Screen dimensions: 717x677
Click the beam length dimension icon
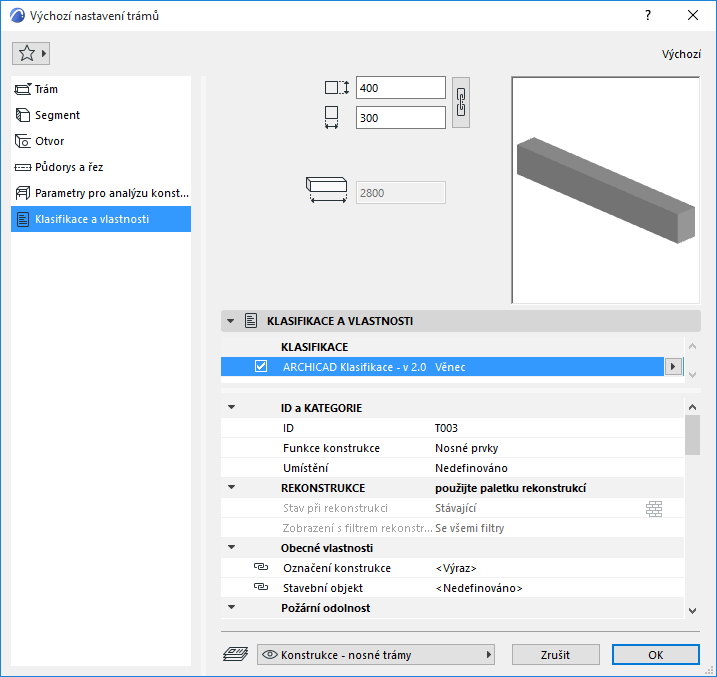(x=326, y=190)
